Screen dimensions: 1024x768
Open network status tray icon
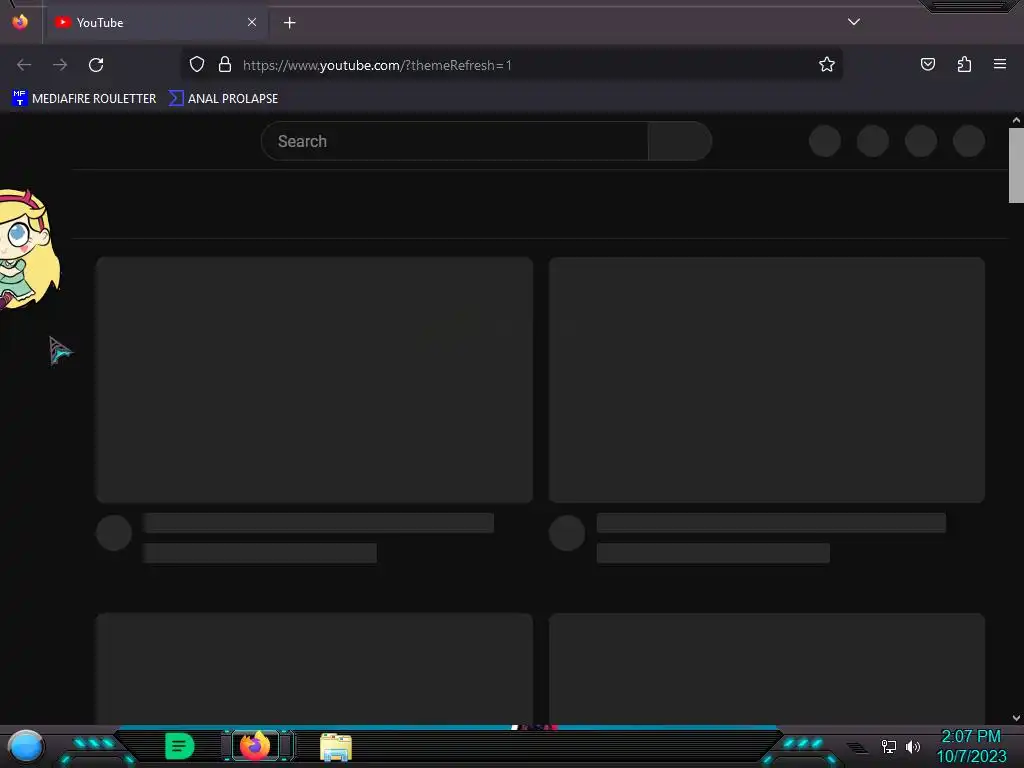point(889,746)
